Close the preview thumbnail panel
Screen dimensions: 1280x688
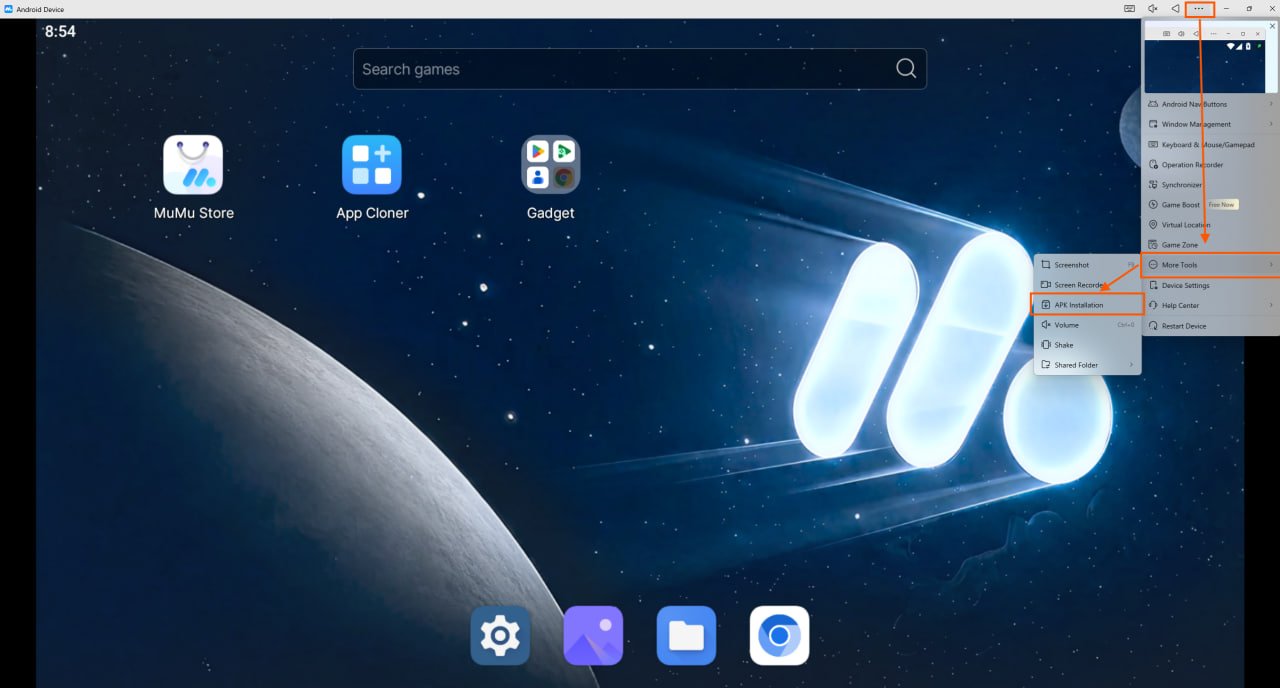(x=1272, y=26)
